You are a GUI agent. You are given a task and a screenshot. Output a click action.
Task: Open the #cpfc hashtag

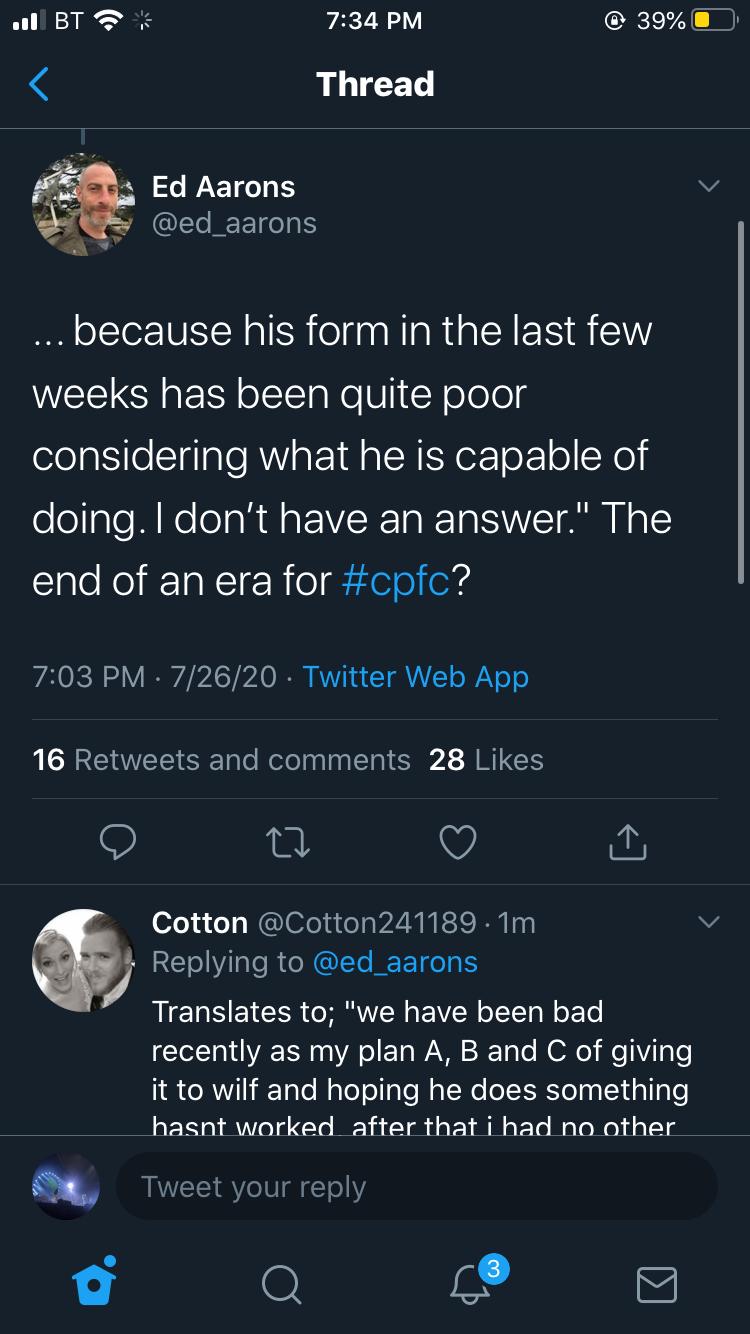click(394, 581)
